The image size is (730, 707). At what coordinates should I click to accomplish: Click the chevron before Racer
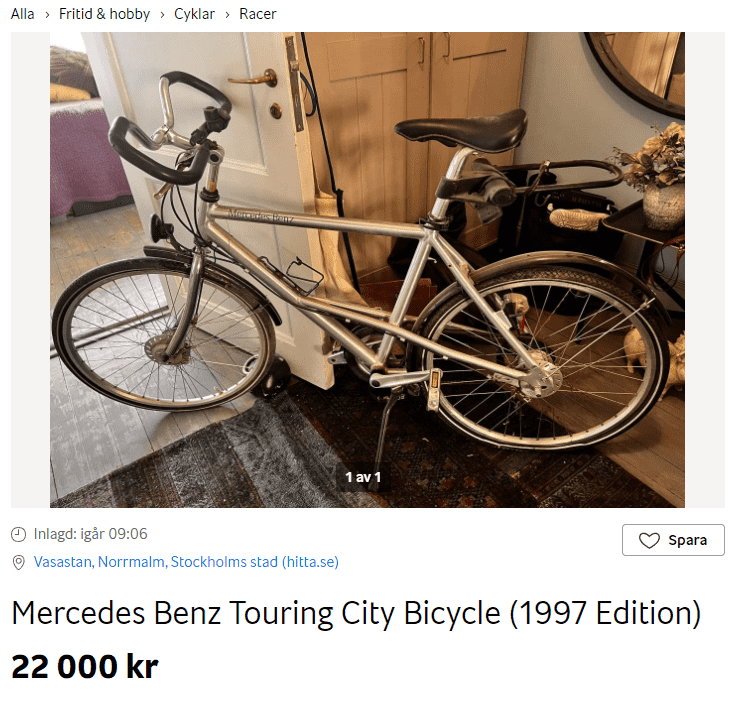click(227, 15)
